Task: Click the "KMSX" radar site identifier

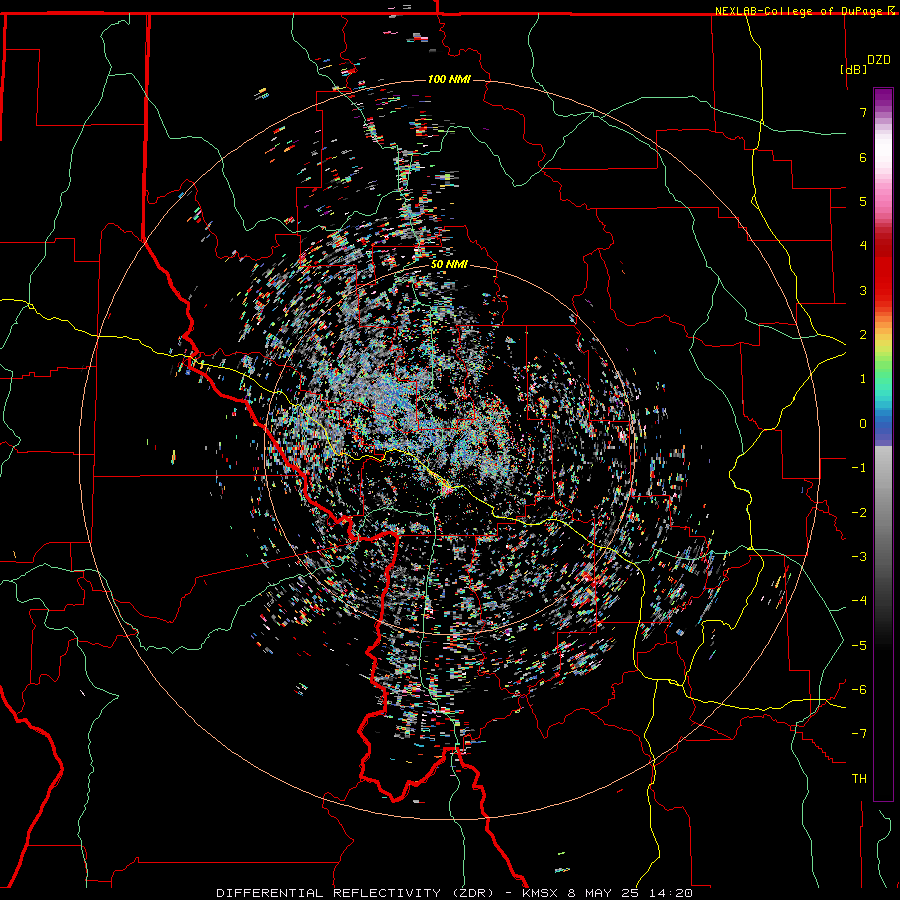Action: (x=540, y=893)
